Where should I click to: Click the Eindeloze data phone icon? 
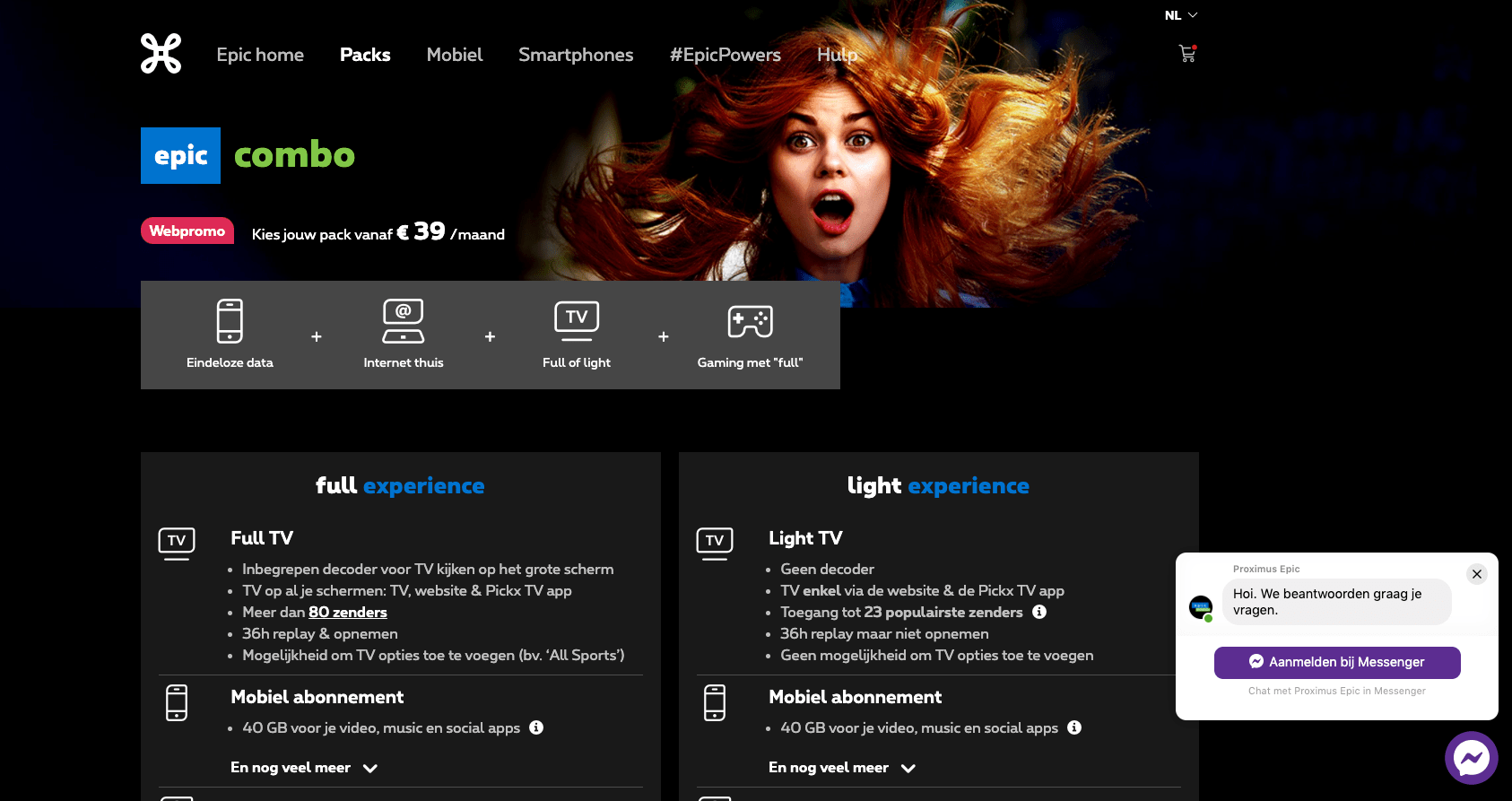coord(230,321)
